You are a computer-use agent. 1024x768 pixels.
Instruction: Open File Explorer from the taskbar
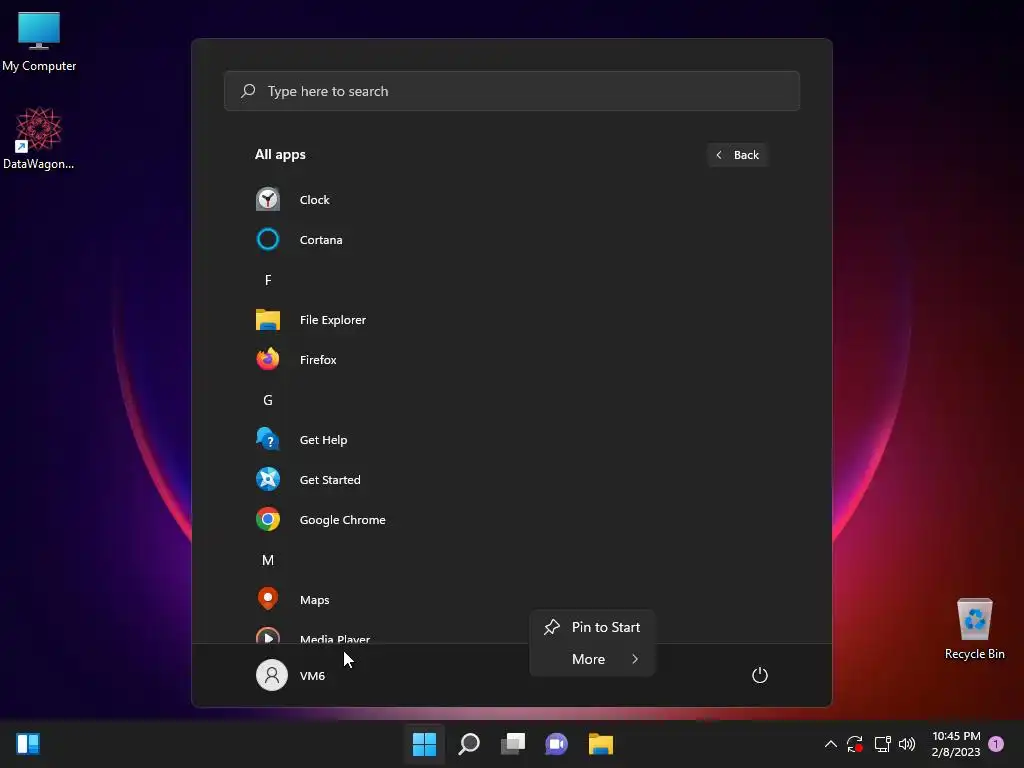point(601,744)
